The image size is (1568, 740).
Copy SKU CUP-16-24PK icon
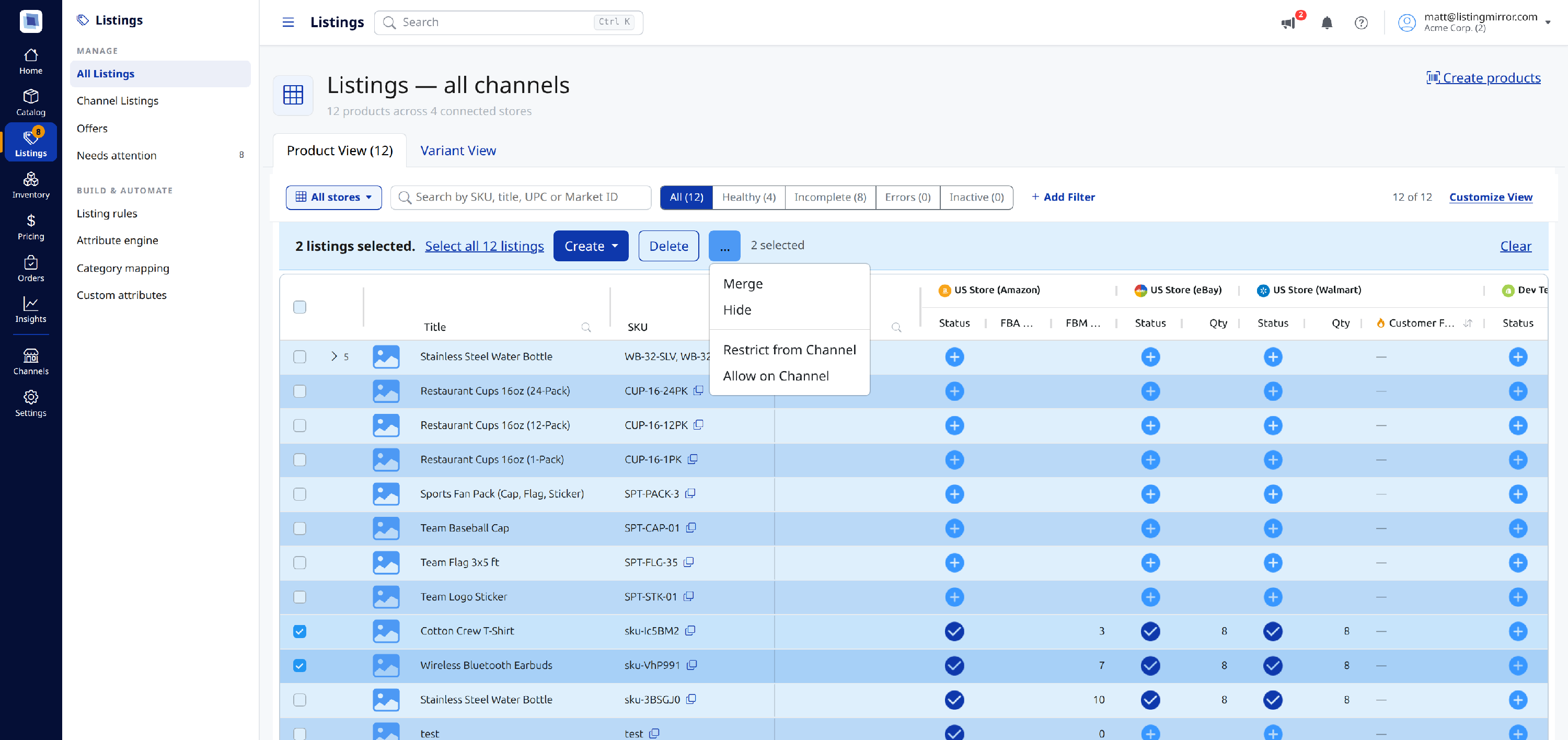(698, 390)
